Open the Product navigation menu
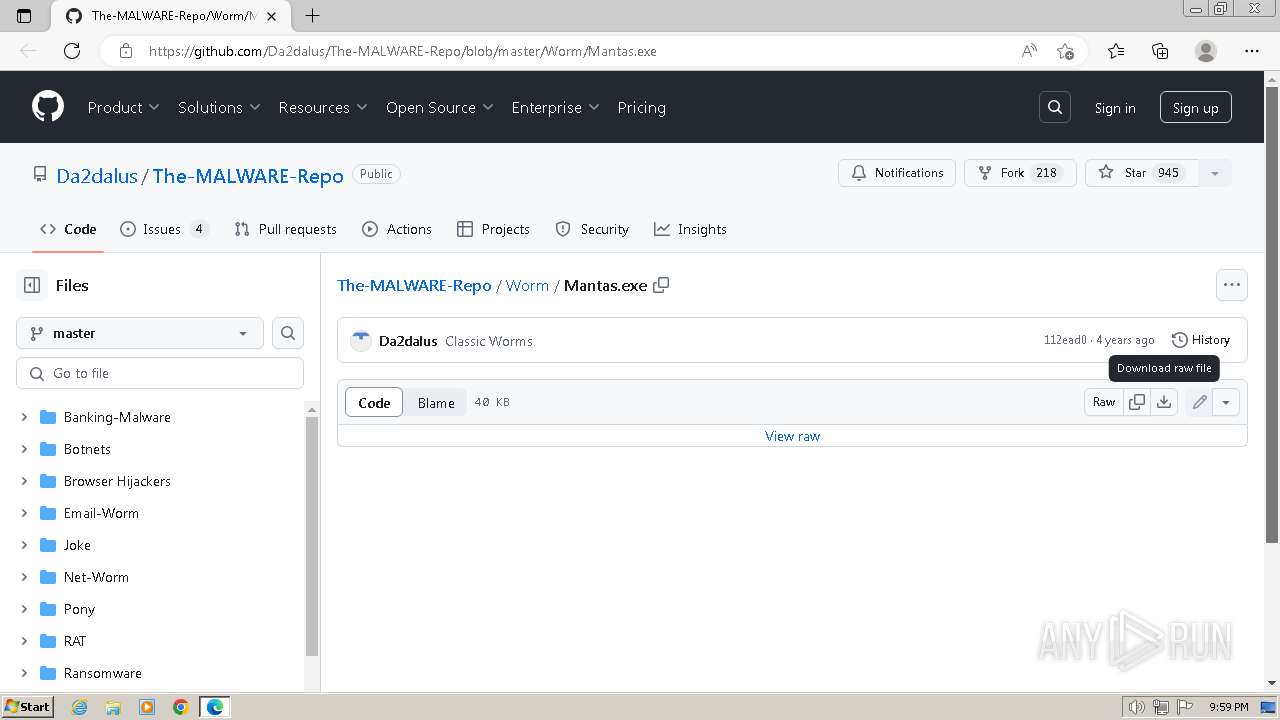 click(123, 107)
